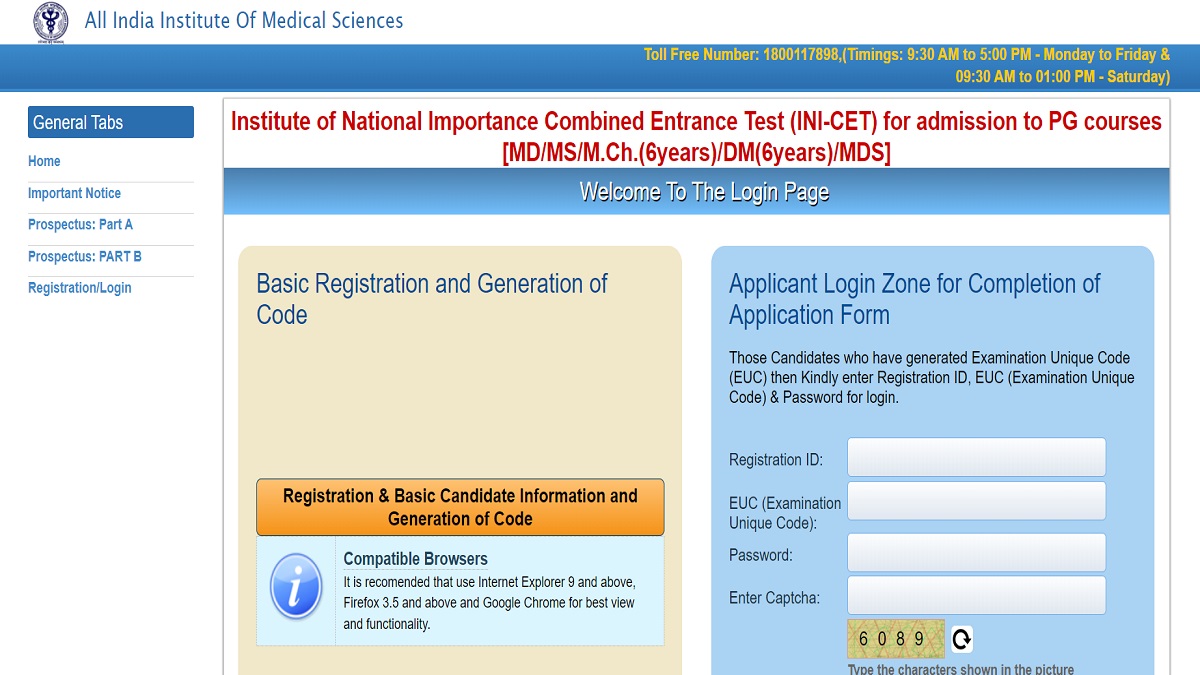Open Prospectus: PART B link

85,257
